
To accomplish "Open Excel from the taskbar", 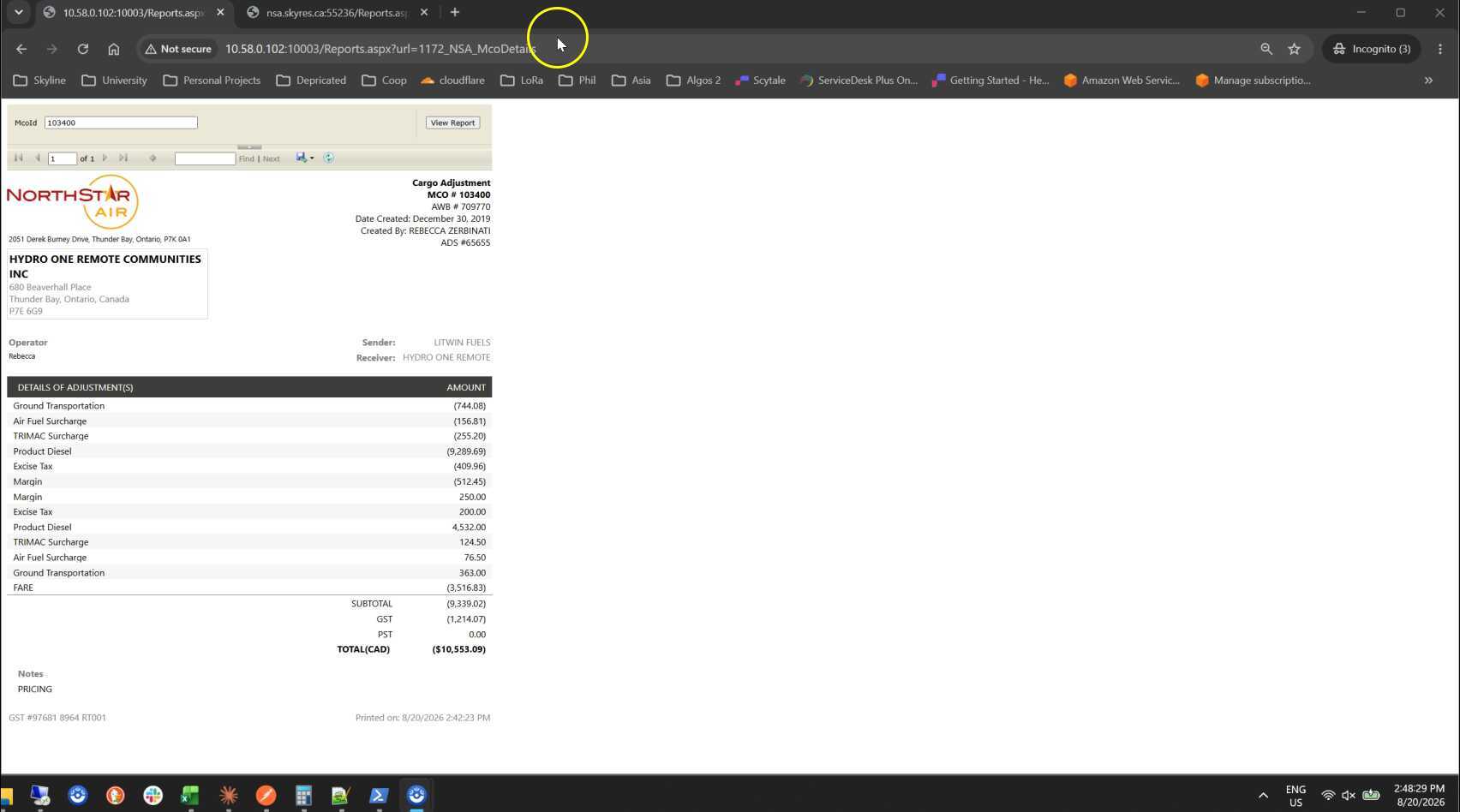I will click(x=190, y=796).
